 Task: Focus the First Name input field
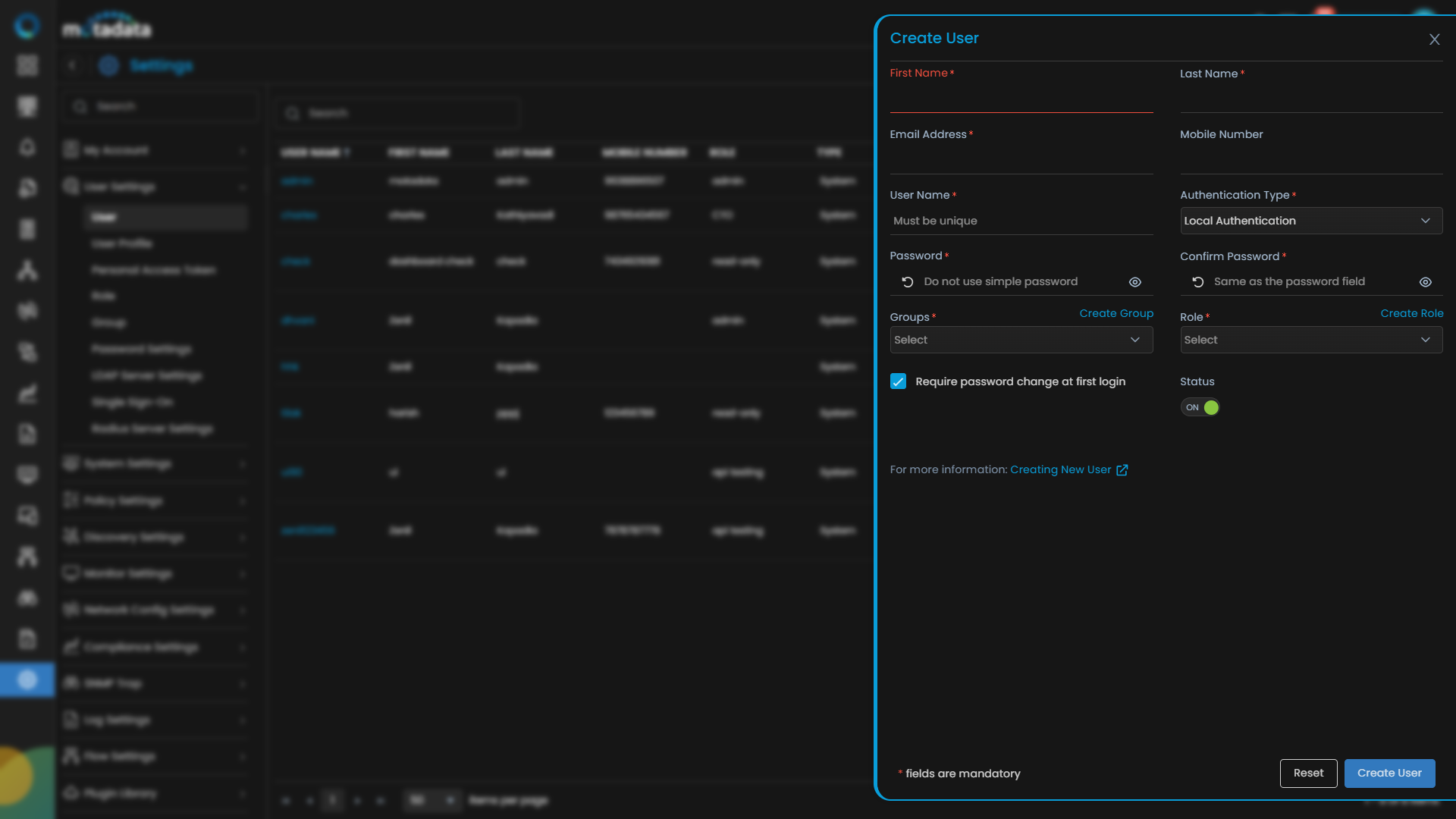point(1021,99)
